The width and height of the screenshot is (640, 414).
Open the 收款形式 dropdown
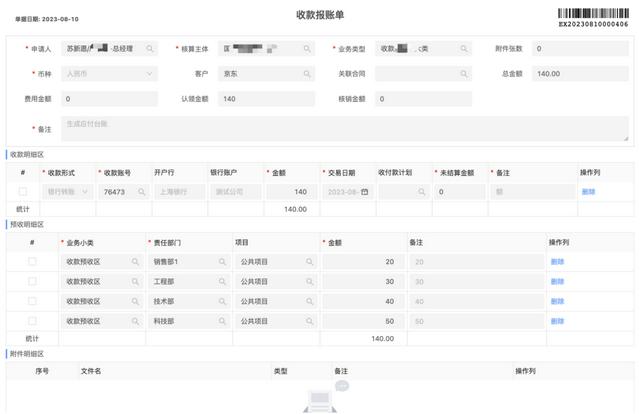point(67,191)
